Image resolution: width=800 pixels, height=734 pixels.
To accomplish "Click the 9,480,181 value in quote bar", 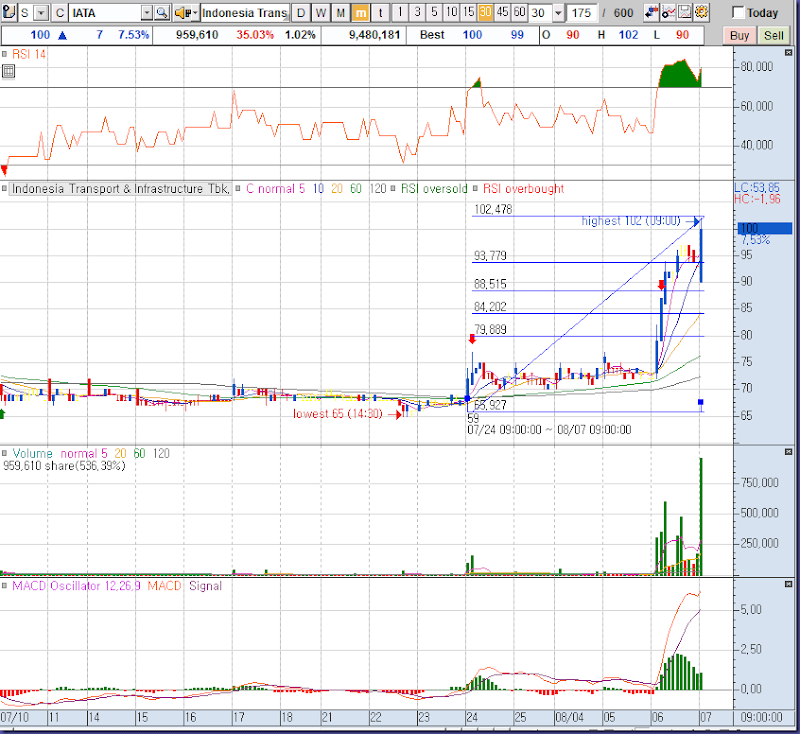I will pyautogui.click(x=374, y=35).
